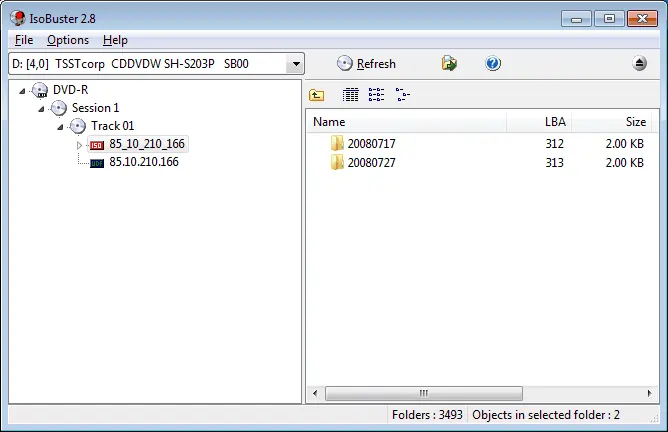Sort by the LBA column header
The width and height of the screenshot is (668, 432).
coord(554,122)
